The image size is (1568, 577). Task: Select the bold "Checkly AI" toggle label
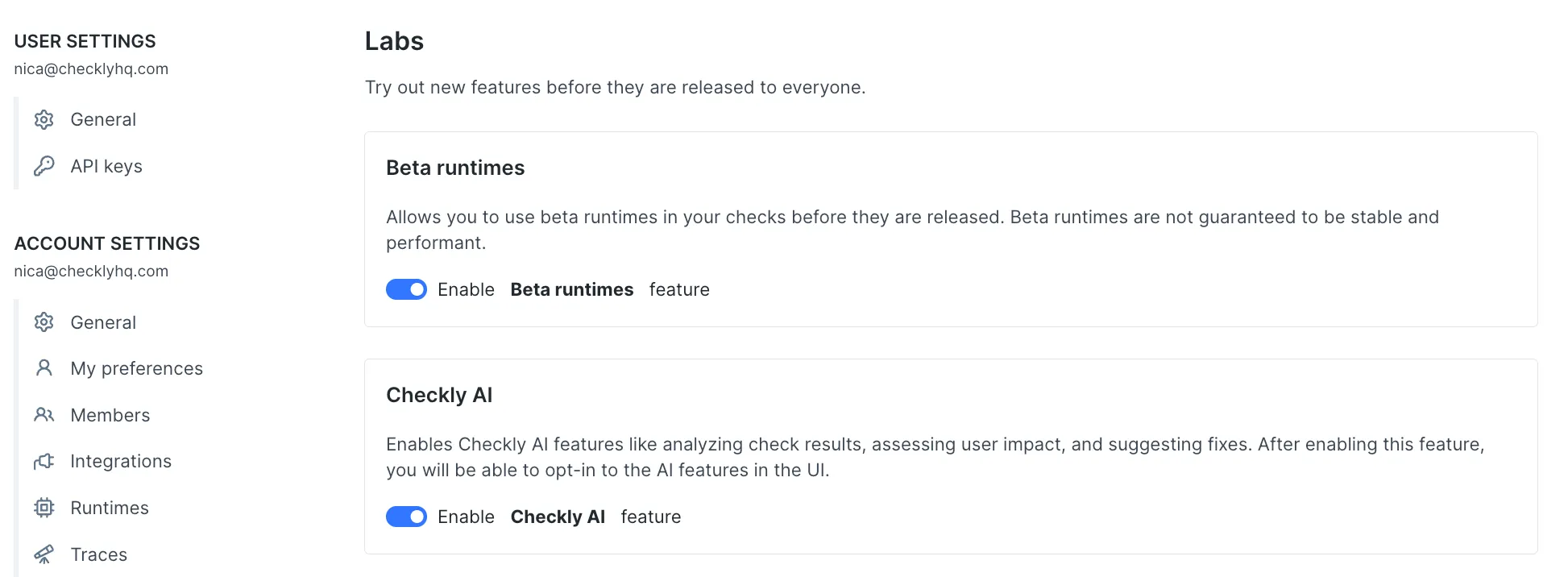(x=558, y=517)
